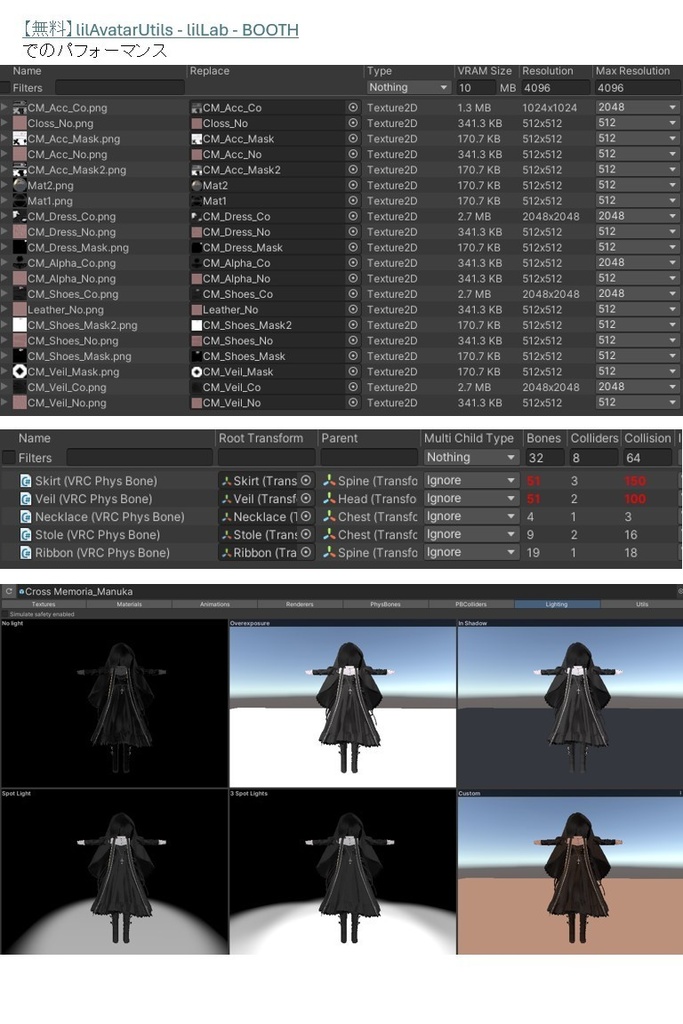Click the Head transform icon in Veil row

[330, 498]
